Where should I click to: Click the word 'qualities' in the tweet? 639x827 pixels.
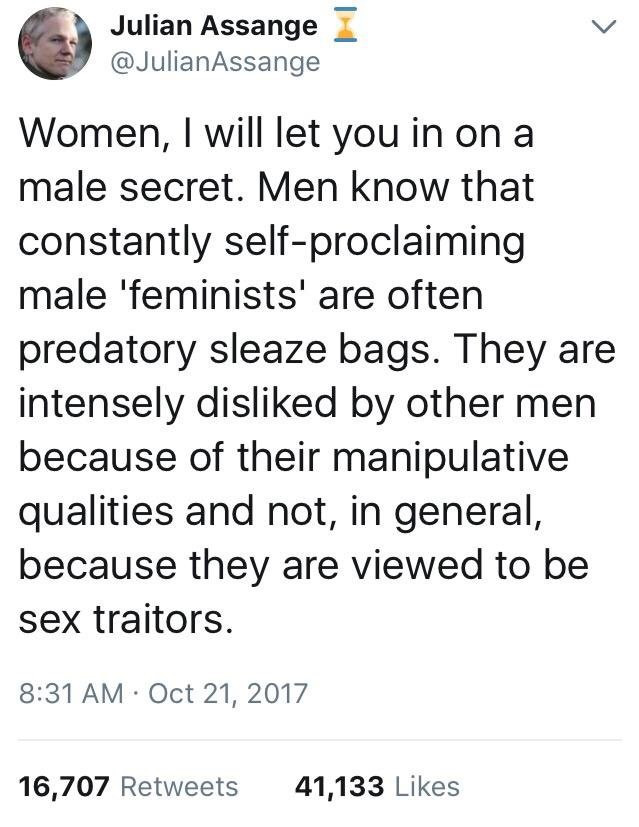click(92, 512)
